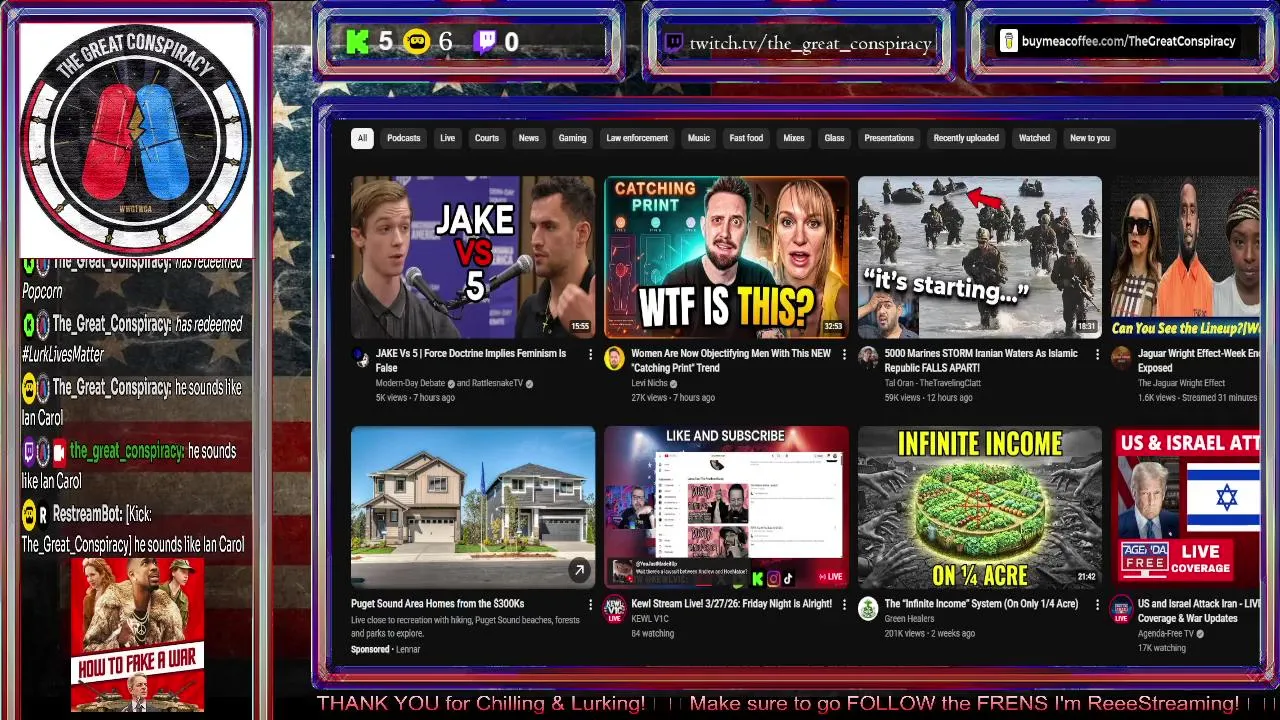Screen dimensions: 1280x720
Task: Click the yellow viewer counter icon
Action: pos(417,42)
